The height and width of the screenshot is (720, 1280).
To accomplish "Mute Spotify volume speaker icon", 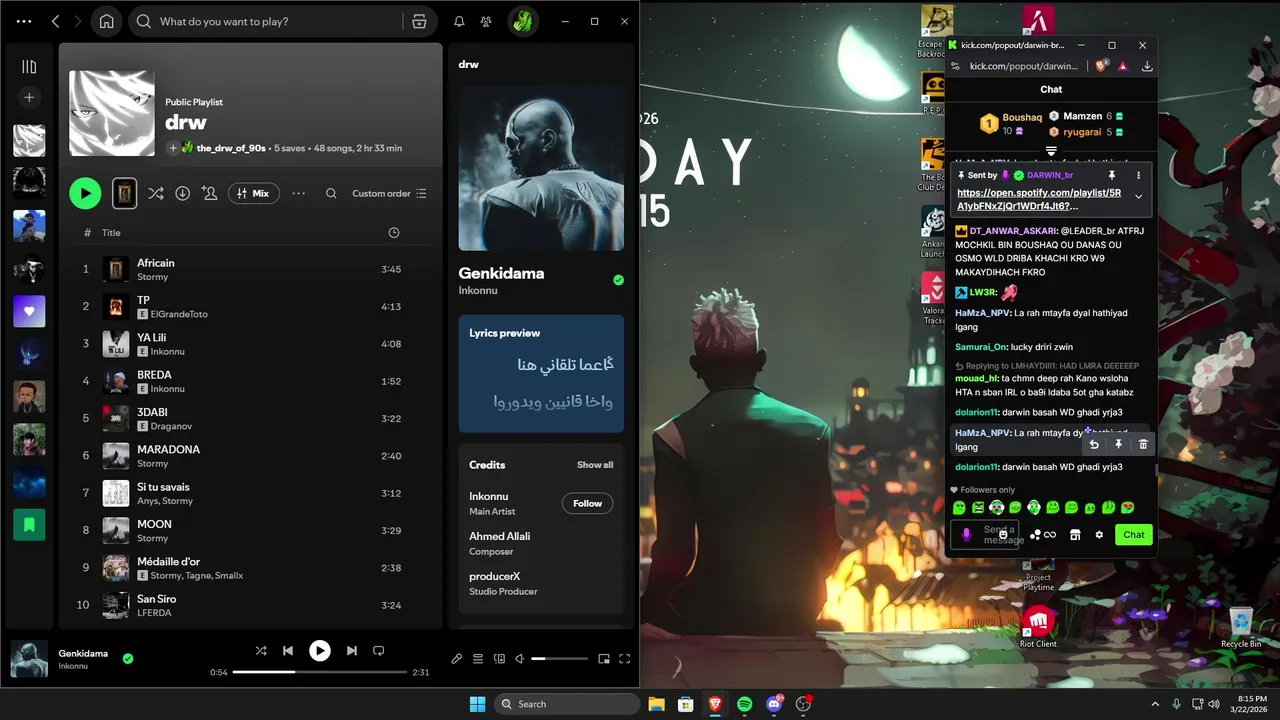I will [x=519, y=659].
